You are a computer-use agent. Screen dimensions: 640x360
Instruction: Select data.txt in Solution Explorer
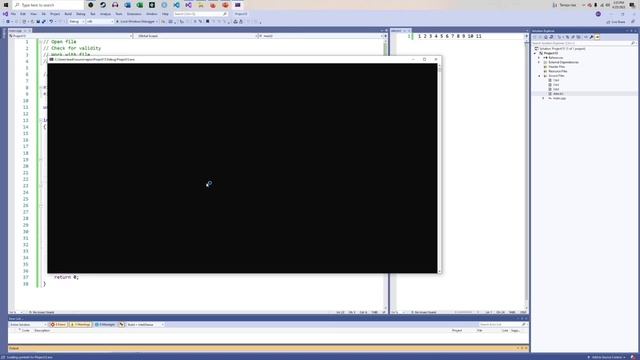click(558, 94)
